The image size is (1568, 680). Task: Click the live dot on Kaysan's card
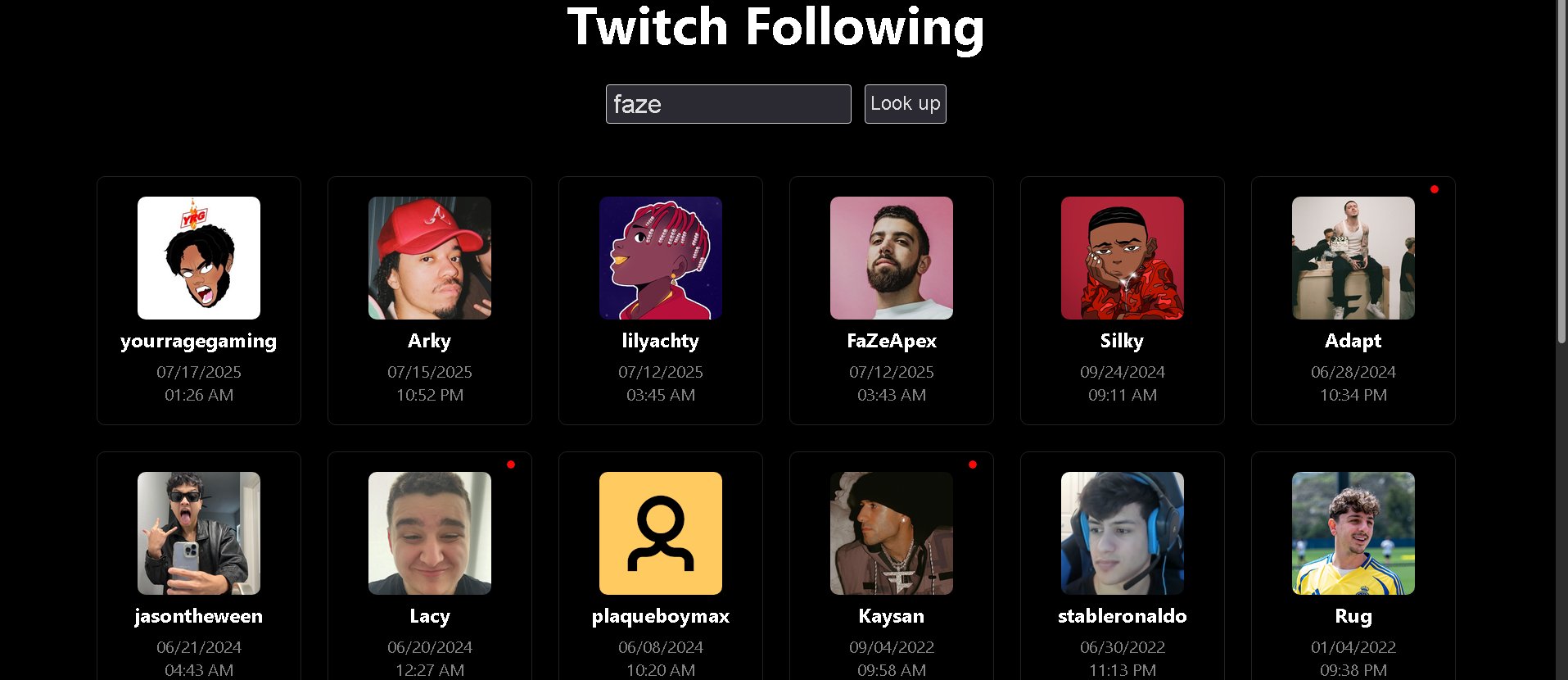click(973, 465)
